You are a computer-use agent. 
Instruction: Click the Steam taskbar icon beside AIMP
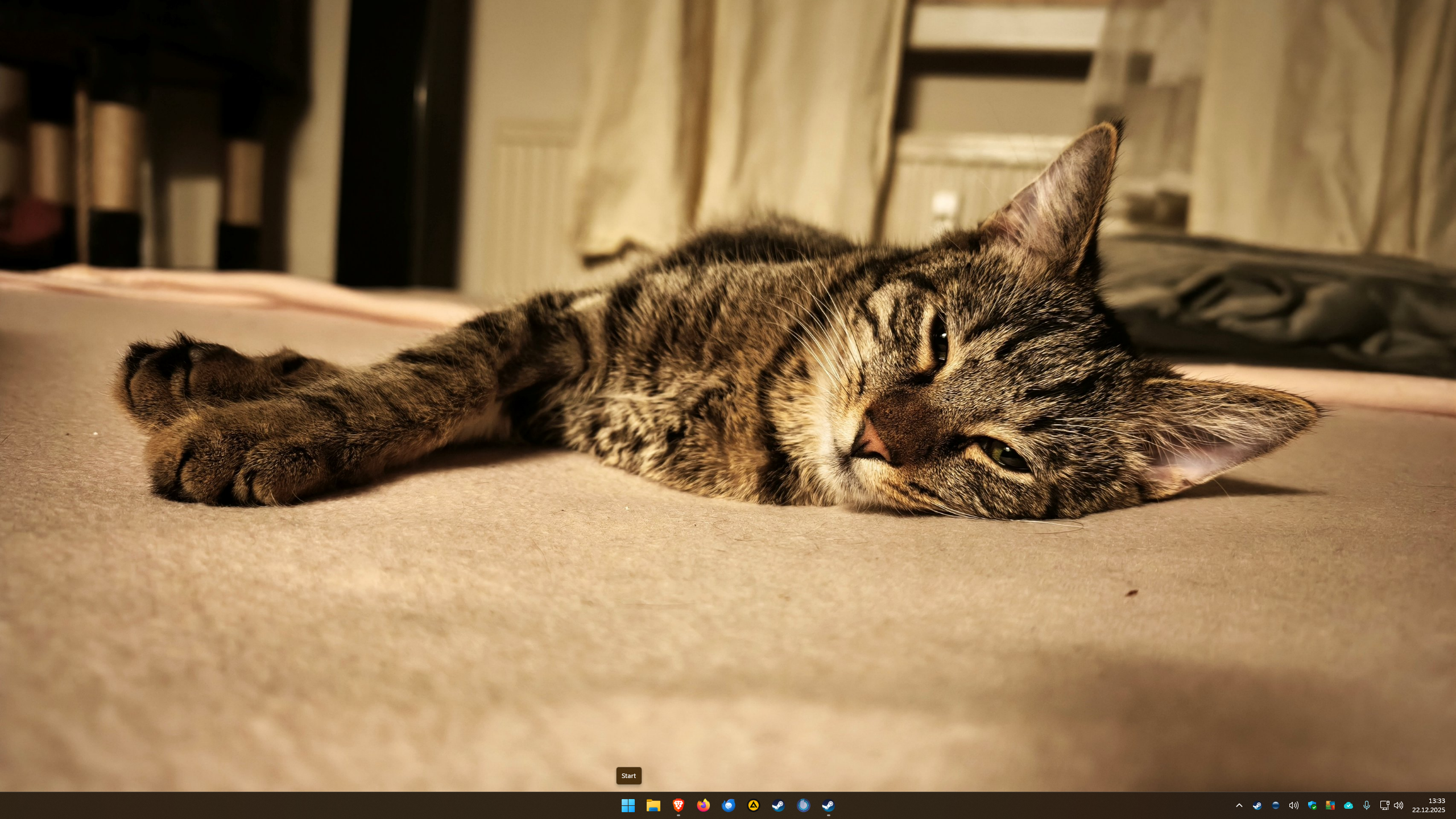click(x=778, y=805)
